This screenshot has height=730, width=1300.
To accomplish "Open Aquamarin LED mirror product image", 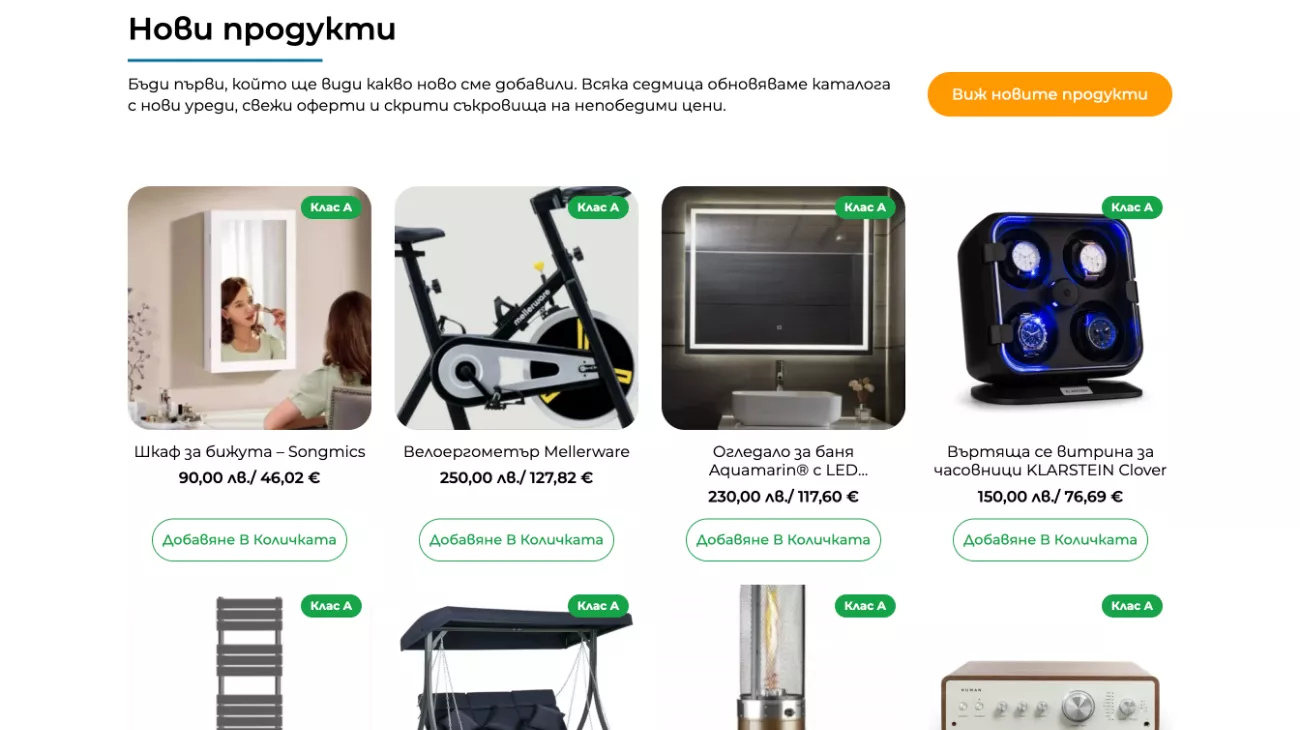I will (783, 308).
